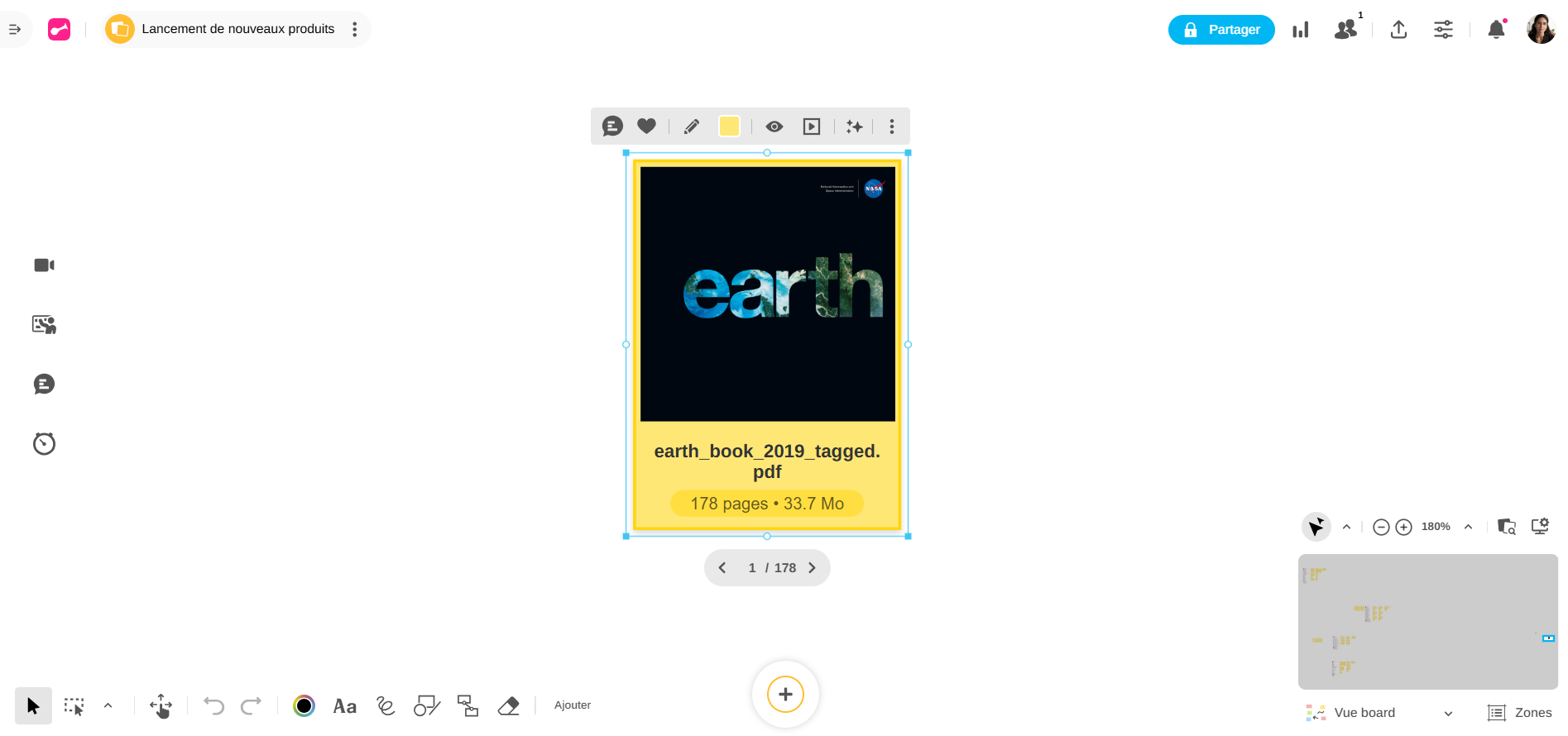The image size is (1568, 736).
Task: Toggle card visibility with eye icon
Action: point(774,127)
